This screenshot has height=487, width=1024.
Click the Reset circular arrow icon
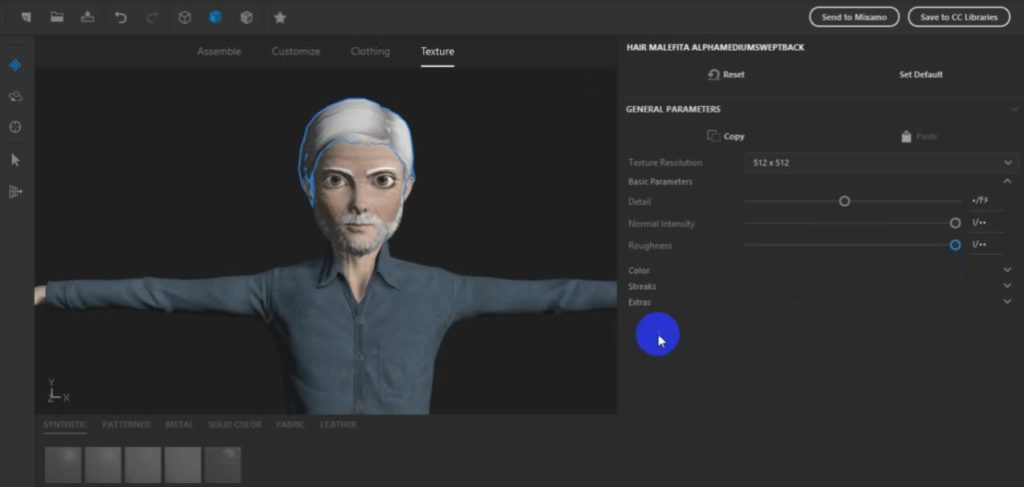point(714,74)
